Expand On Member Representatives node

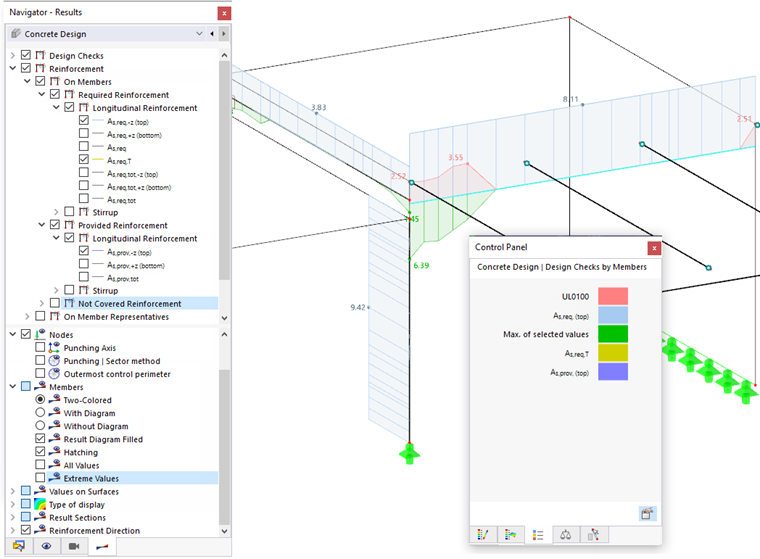(27, 317)
